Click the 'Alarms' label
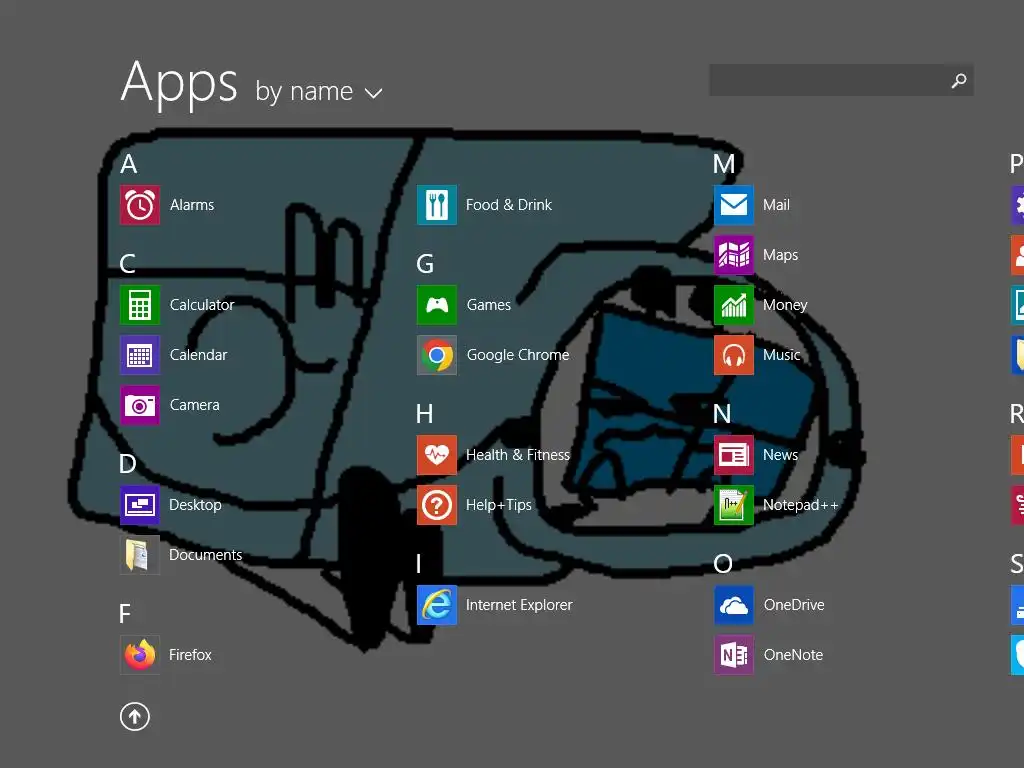Image resolution: width=1024 pixels, height=768 pixels. pyautogui.click(x=192, y=205)
